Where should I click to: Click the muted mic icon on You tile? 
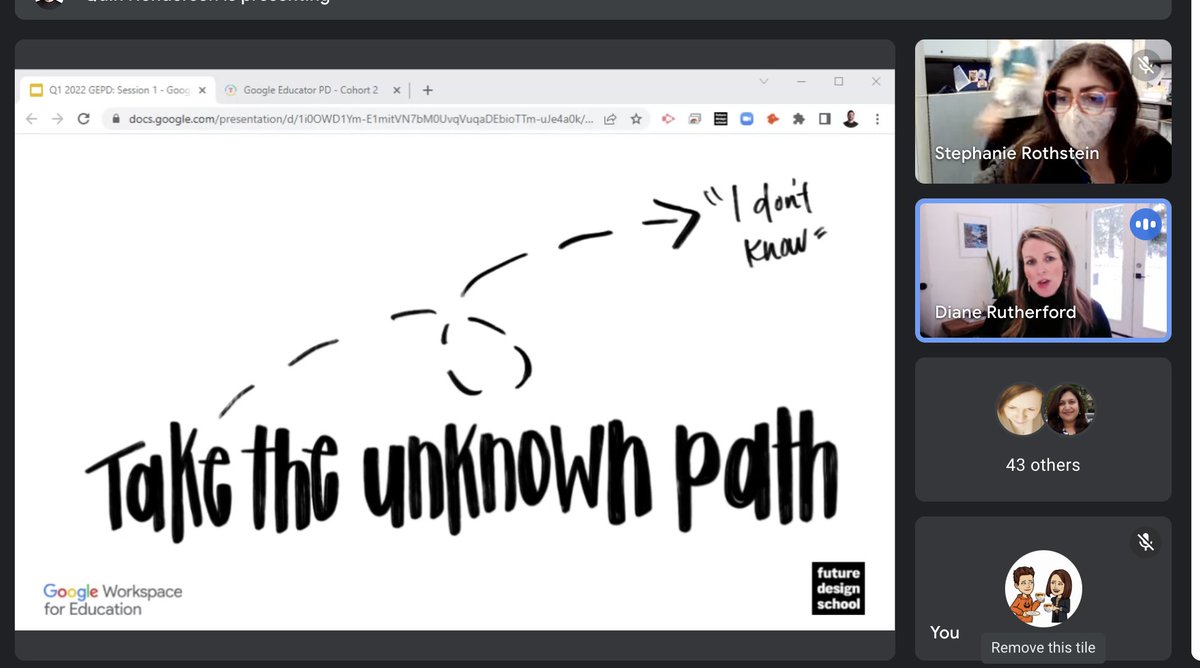click(x=1146, y=542)
